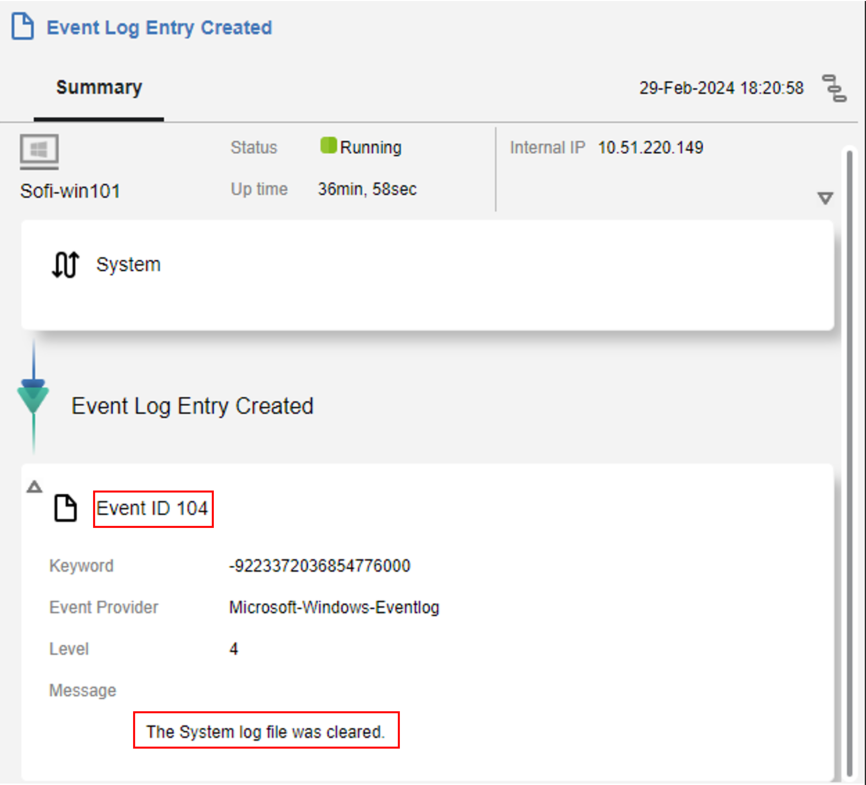This screenshot has height=785, width=866.
Task: Open the process tree hierarchy icon
Action: pos(835,88)
